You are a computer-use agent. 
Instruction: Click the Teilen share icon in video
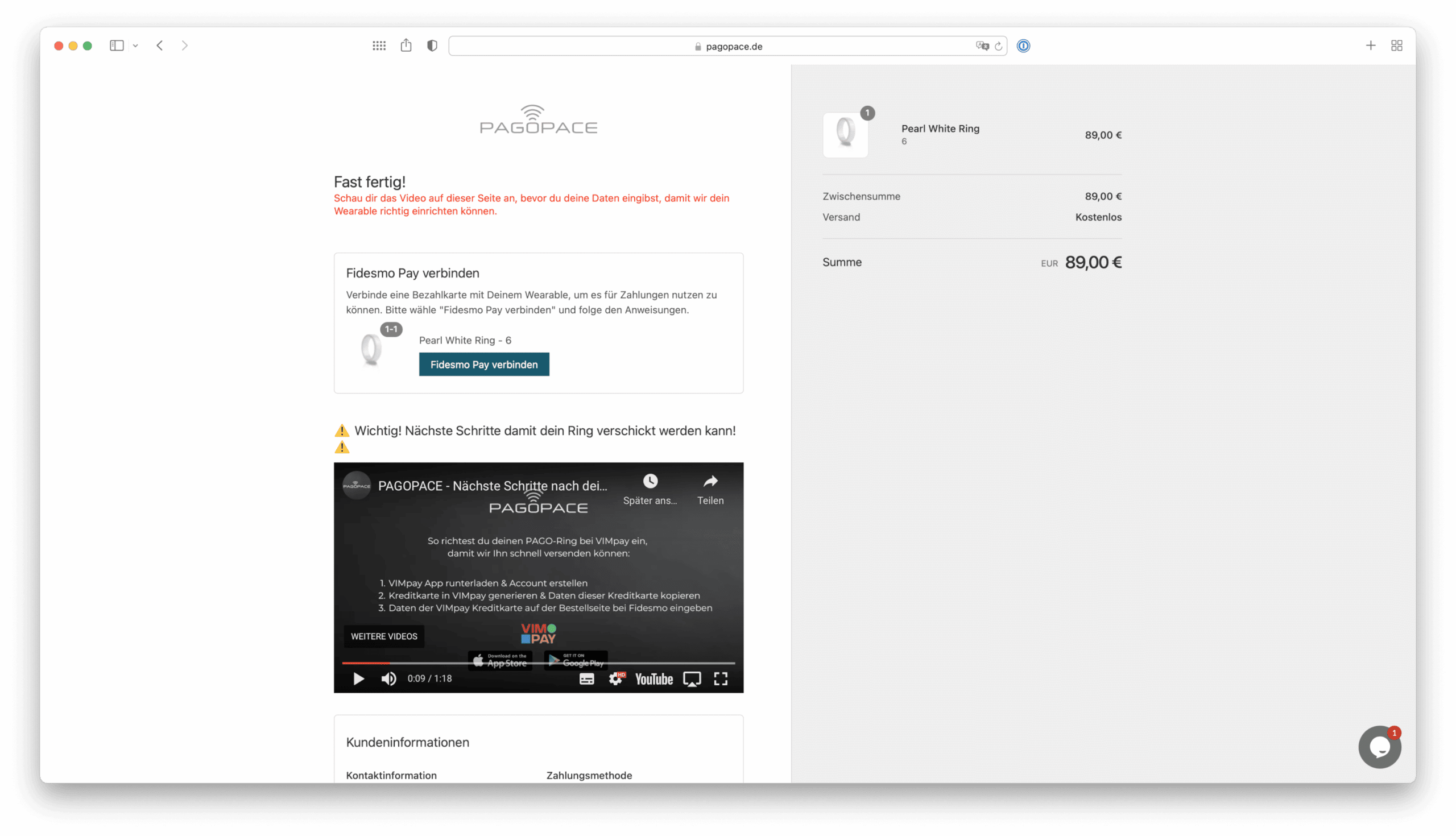tap(710, 481)
